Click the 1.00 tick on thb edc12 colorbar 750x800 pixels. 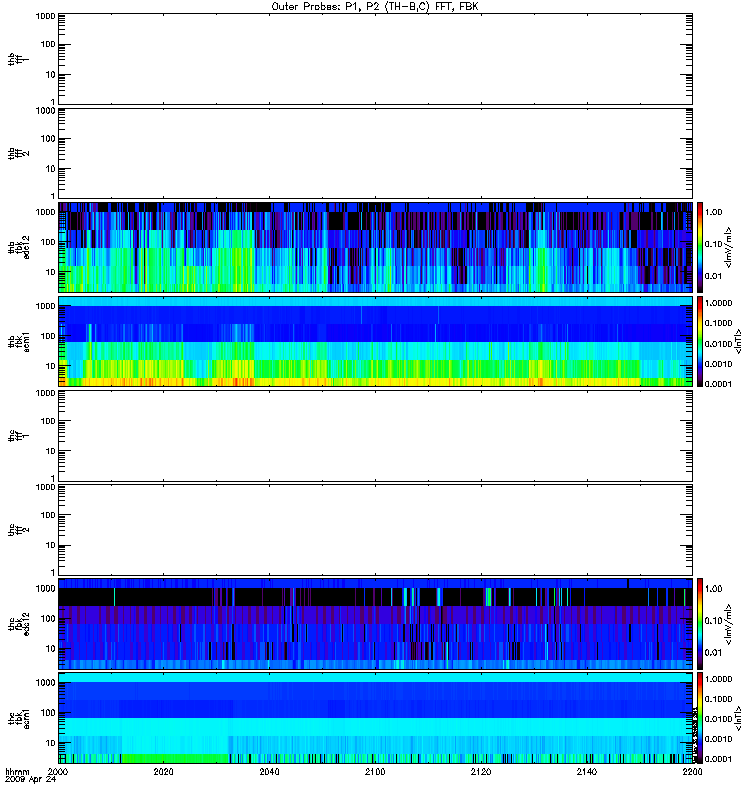pyautogui.click(x=713, y=212)
